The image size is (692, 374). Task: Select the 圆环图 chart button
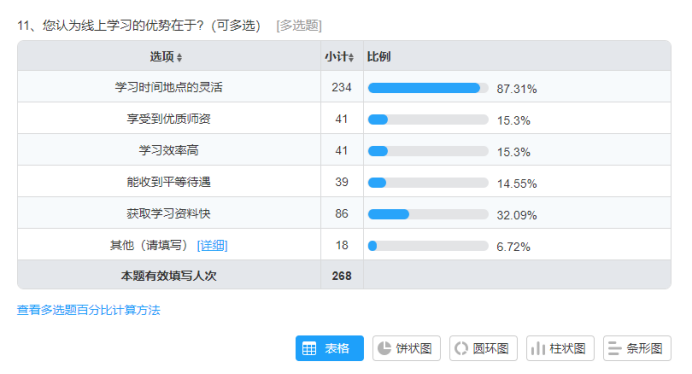483,348
